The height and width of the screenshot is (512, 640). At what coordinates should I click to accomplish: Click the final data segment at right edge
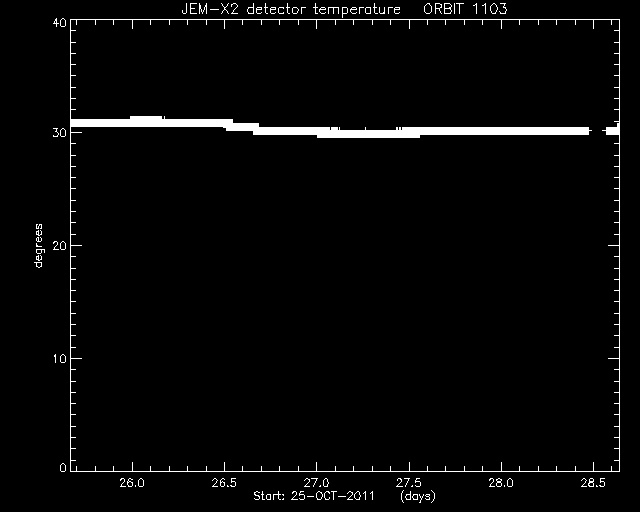point(613,130)
